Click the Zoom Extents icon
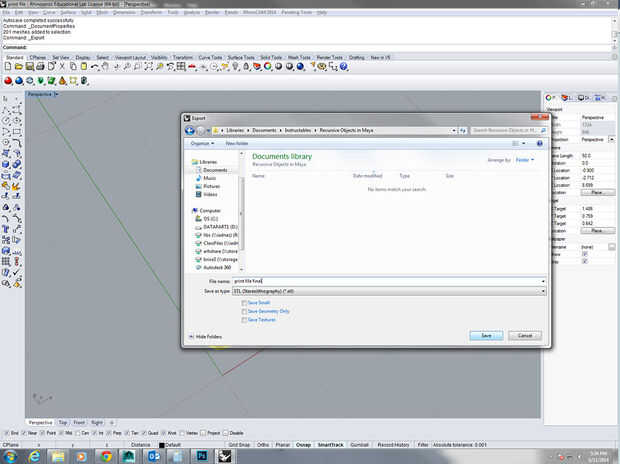Viewport: 620px width, 464px height. pos(148,66)
